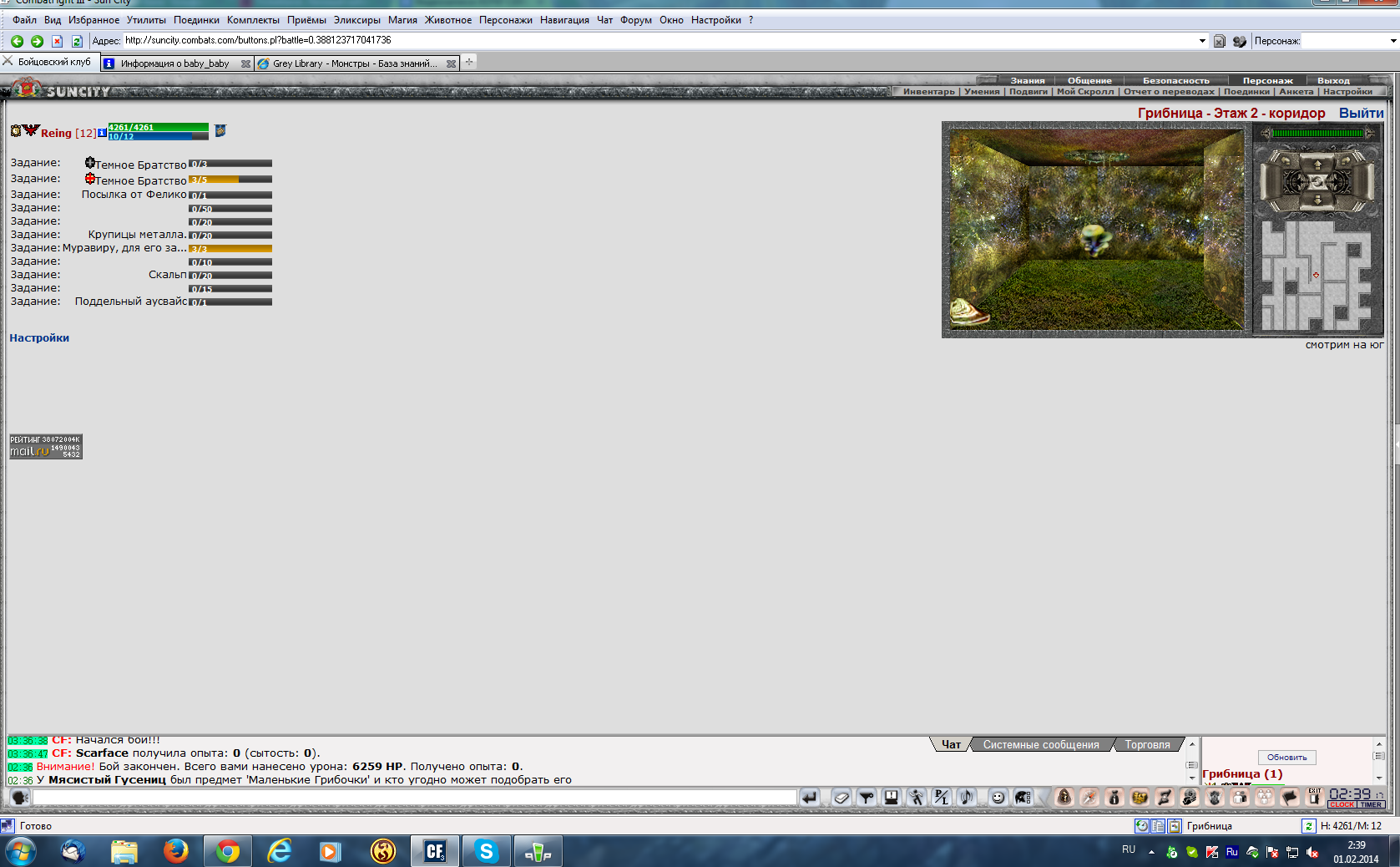Click the browser Back arrow icon

click(x=17, y=41)
